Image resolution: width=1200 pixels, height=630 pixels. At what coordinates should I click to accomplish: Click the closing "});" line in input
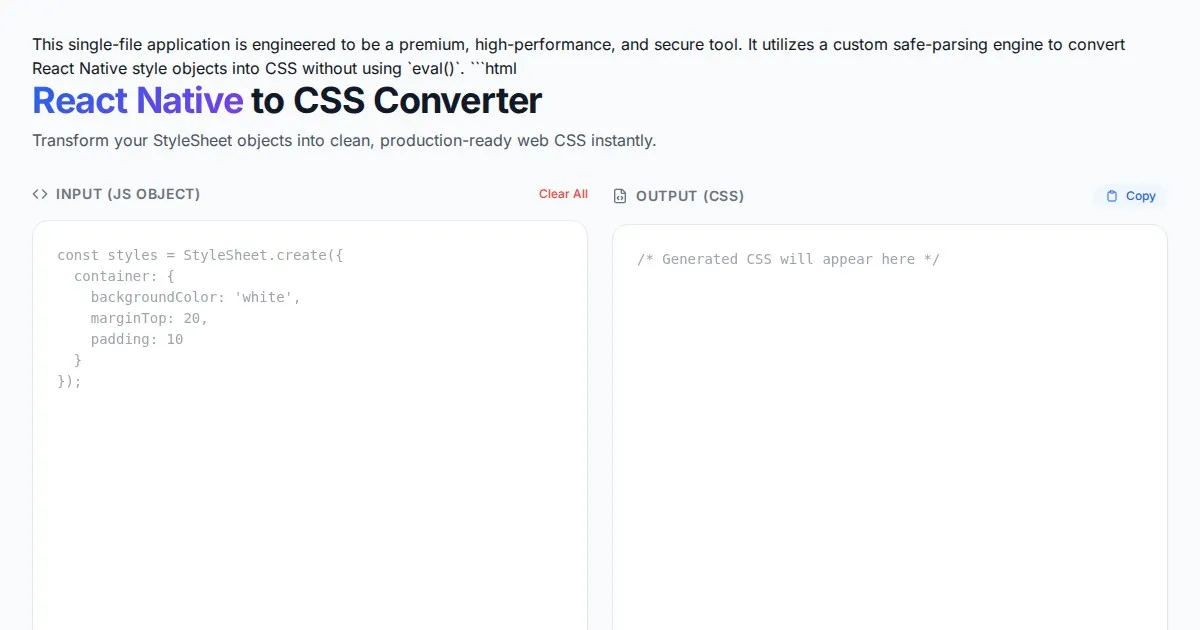pyautogui.click(x=69, y=381)
